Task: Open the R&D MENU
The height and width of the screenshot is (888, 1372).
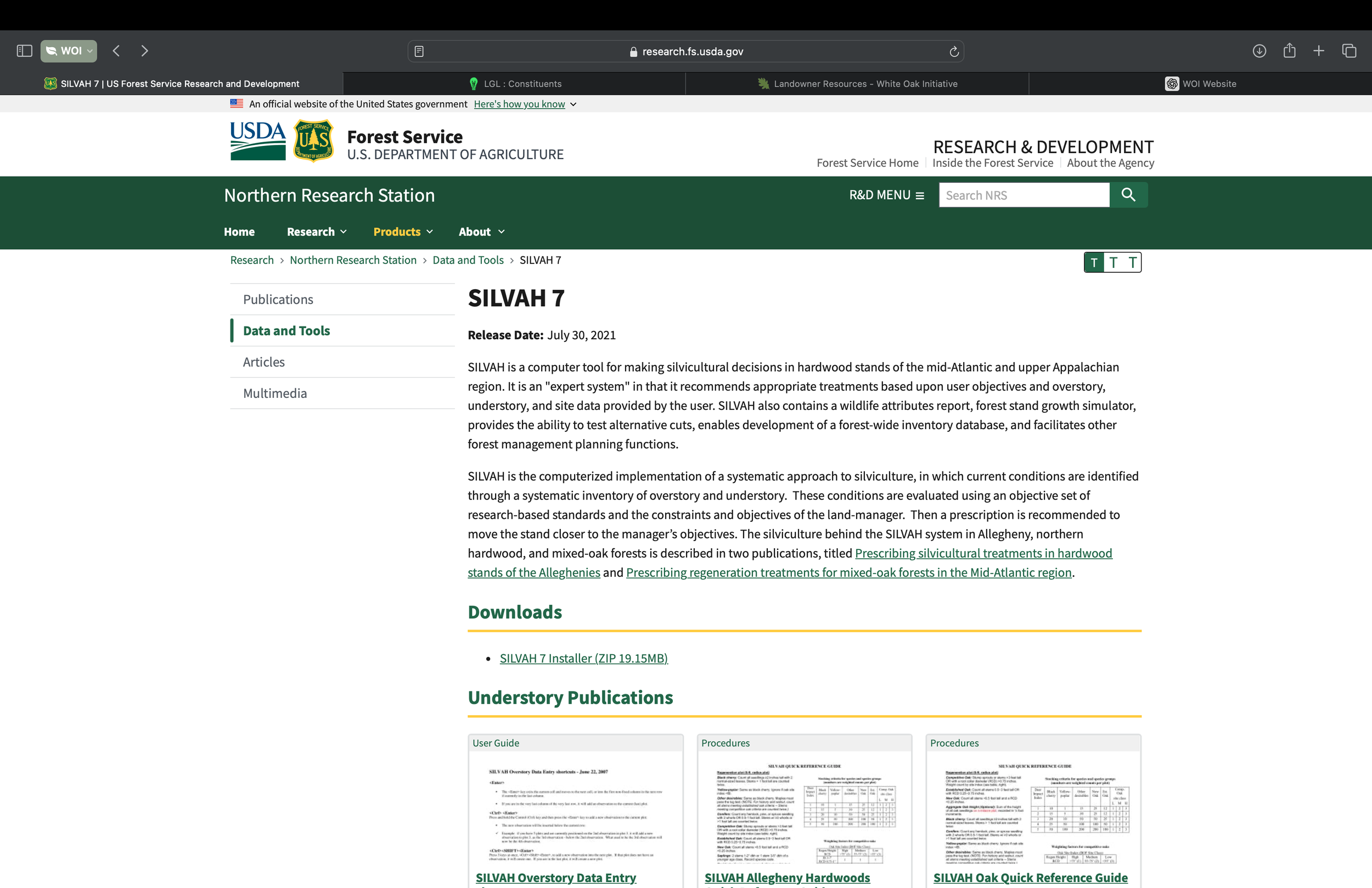Action: (886, 195)
